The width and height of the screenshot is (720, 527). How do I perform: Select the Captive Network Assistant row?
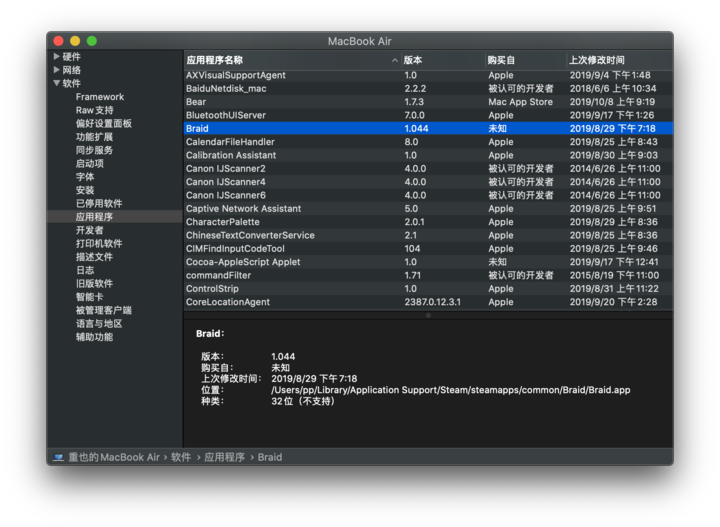[428, 208]
